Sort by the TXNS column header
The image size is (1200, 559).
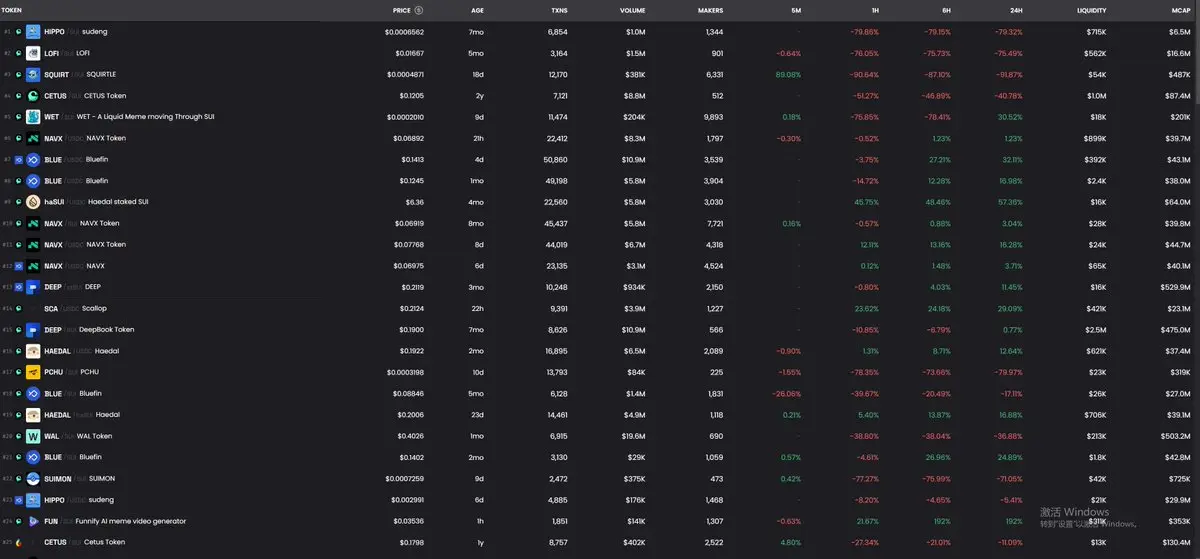[559, 10]
